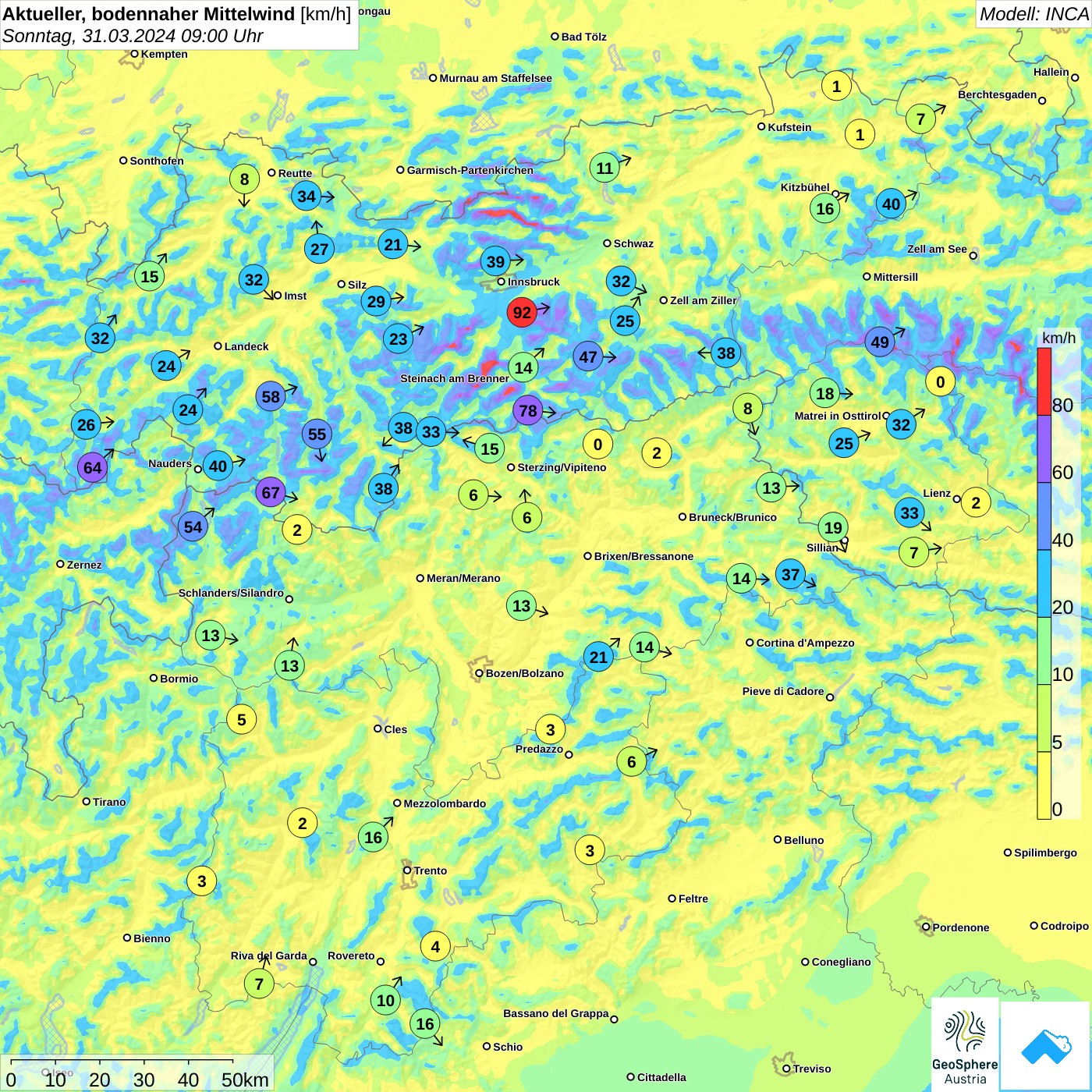Click the 40 marker right of Kitzbühel
Screen dimensions: 1092x1092
point(891,204)
